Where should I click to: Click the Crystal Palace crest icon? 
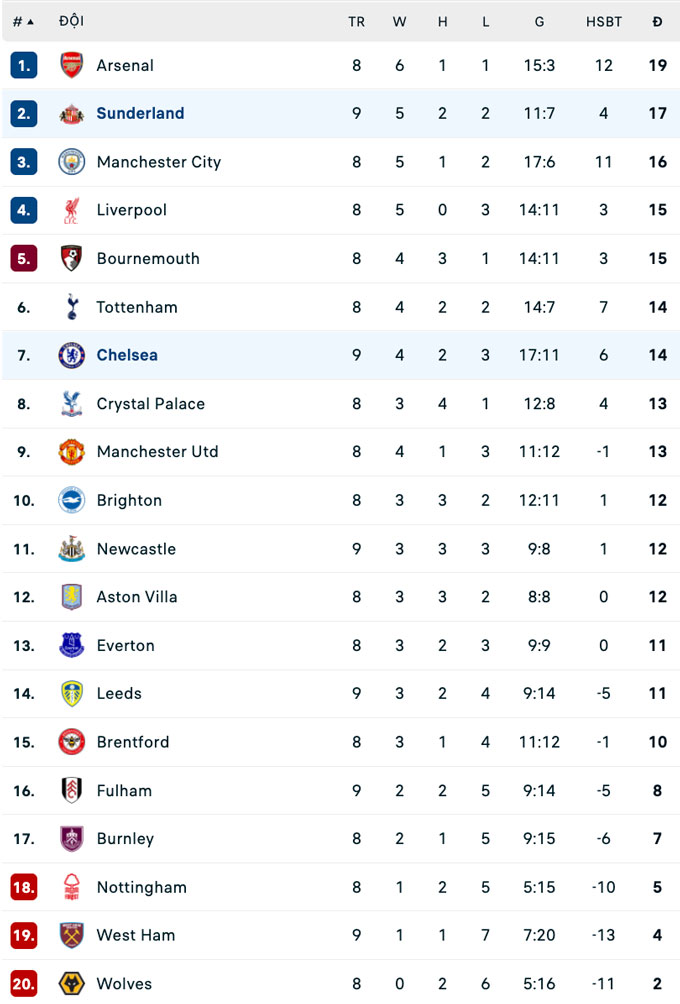(x=72, y=404)
